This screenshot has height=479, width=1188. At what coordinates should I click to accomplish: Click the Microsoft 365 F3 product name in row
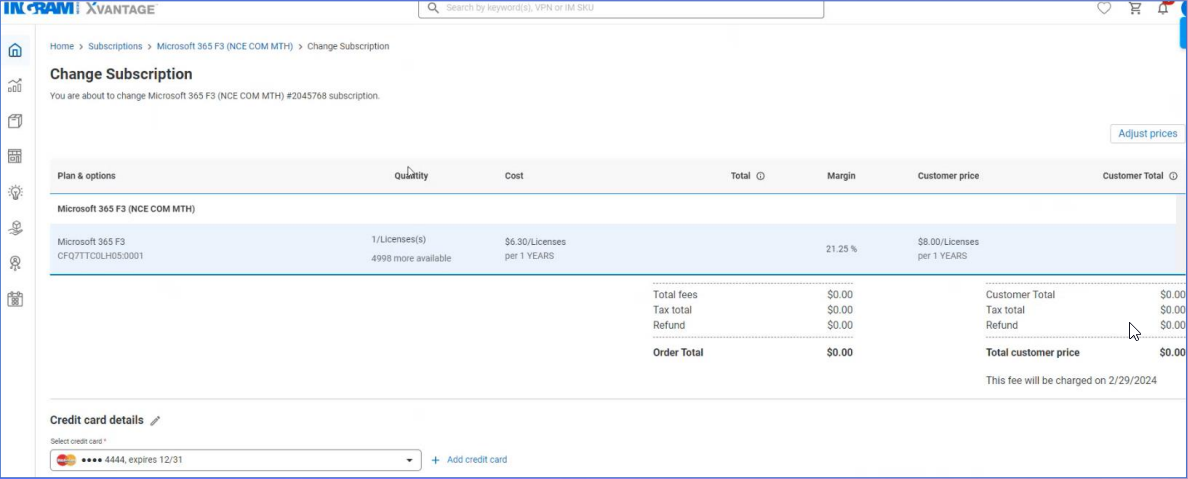91,242
